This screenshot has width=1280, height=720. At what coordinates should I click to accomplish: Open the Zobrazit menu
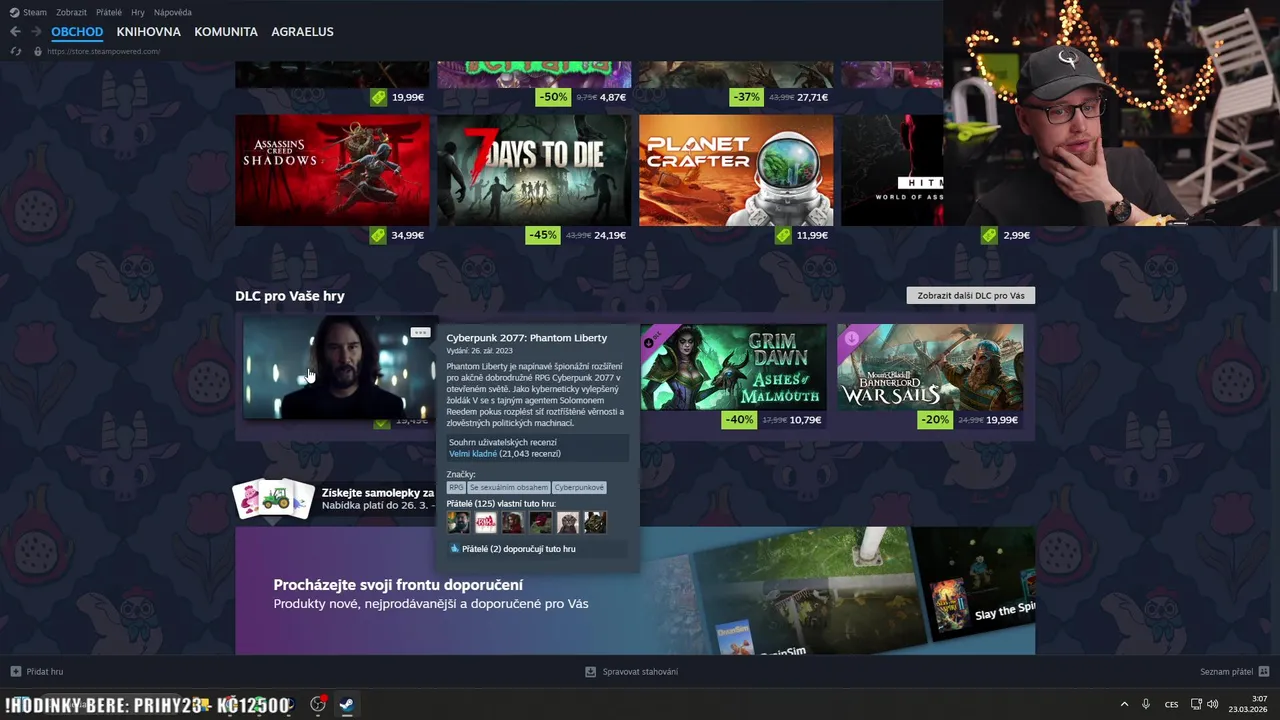[x=71, y=12]
